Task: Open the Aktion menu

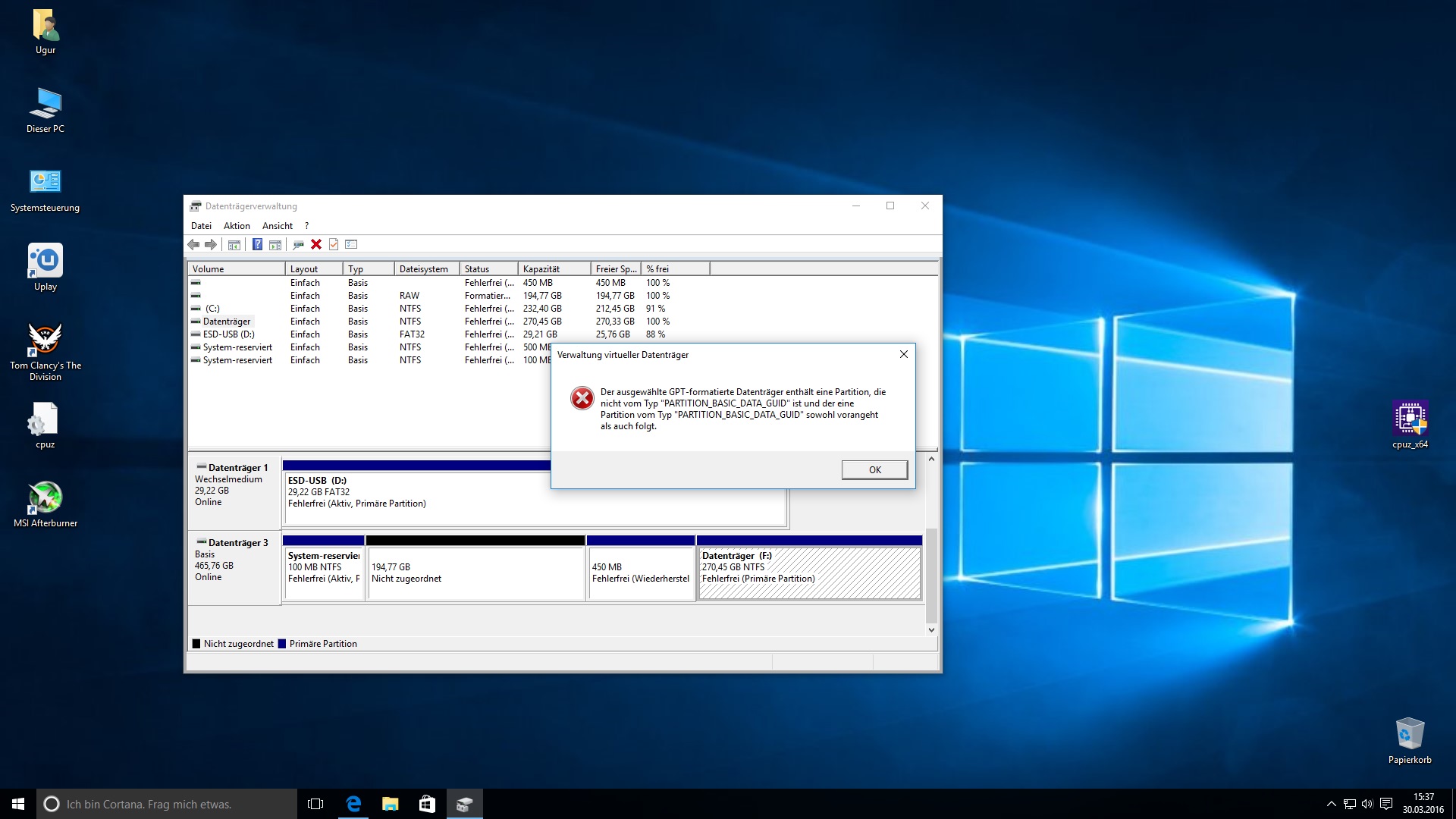Action: (x=237, y=226)
